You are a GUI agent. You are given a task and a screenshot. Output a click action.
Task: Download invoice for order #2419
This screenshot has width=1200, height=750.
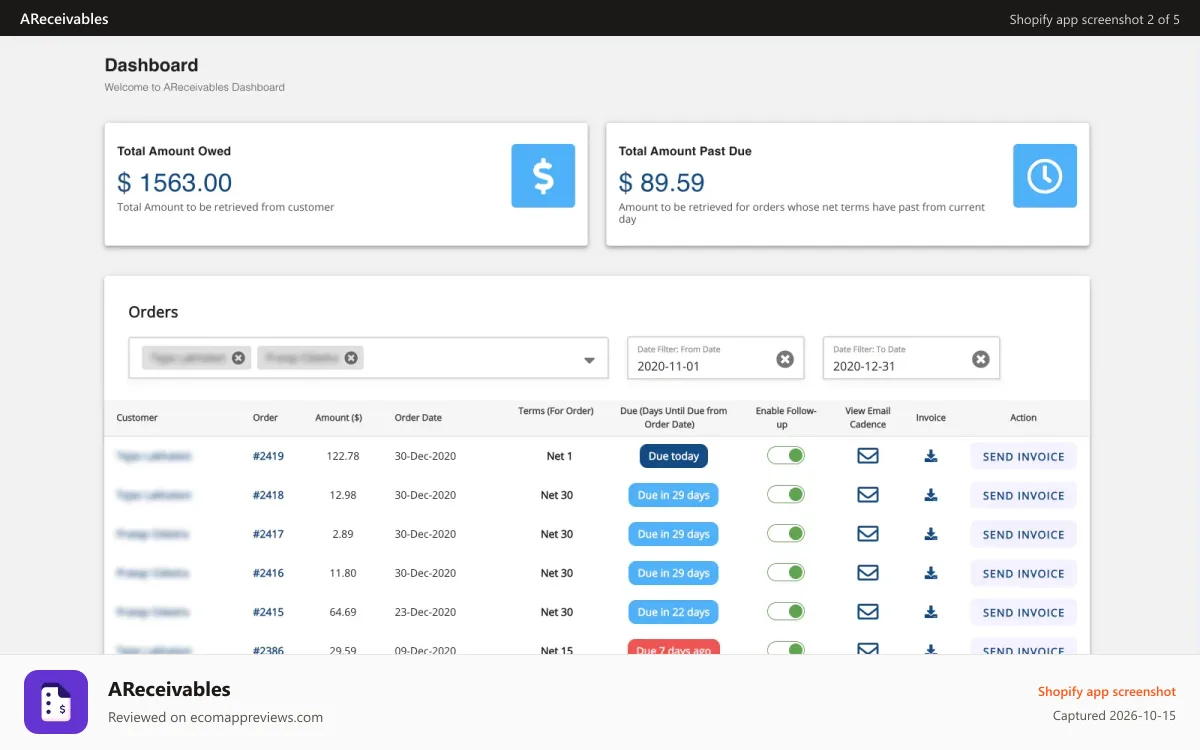pyautogui.click(x=931, y=456)
